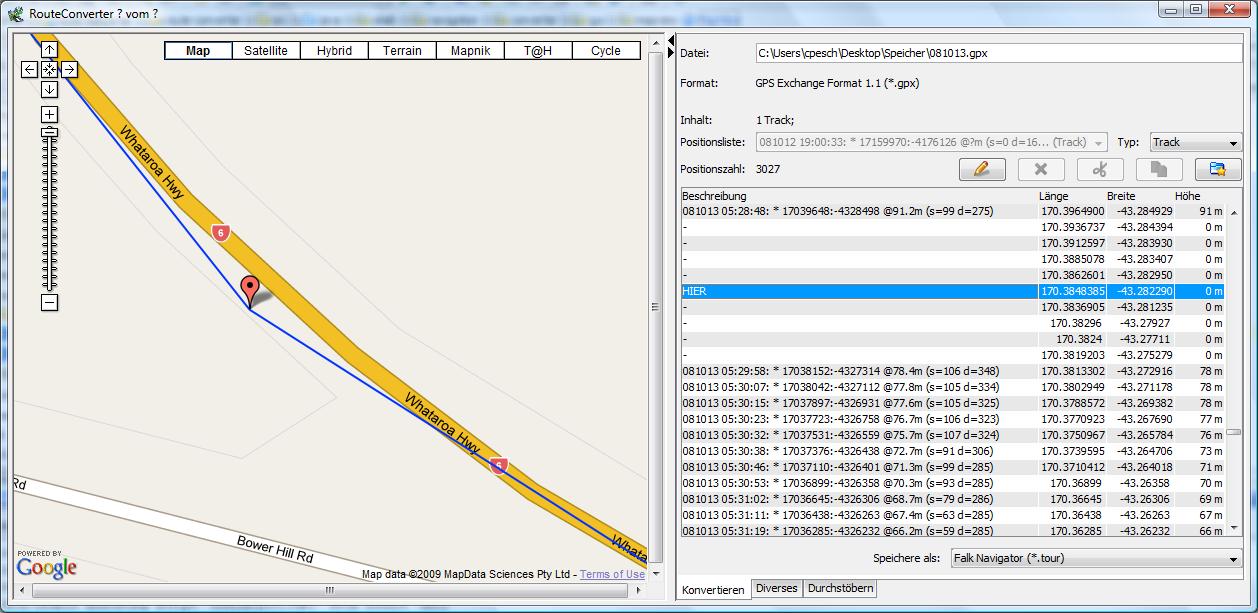Open the Terms of Use link

click(x=612, y=574)
